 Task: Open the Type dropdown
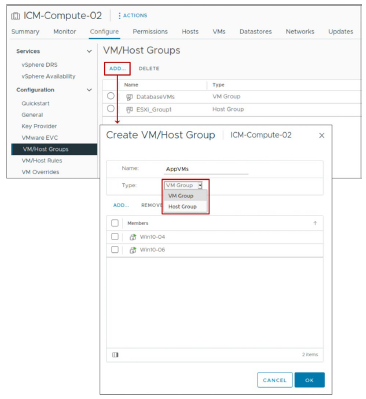pyautogui.click(x=183, y=185)
